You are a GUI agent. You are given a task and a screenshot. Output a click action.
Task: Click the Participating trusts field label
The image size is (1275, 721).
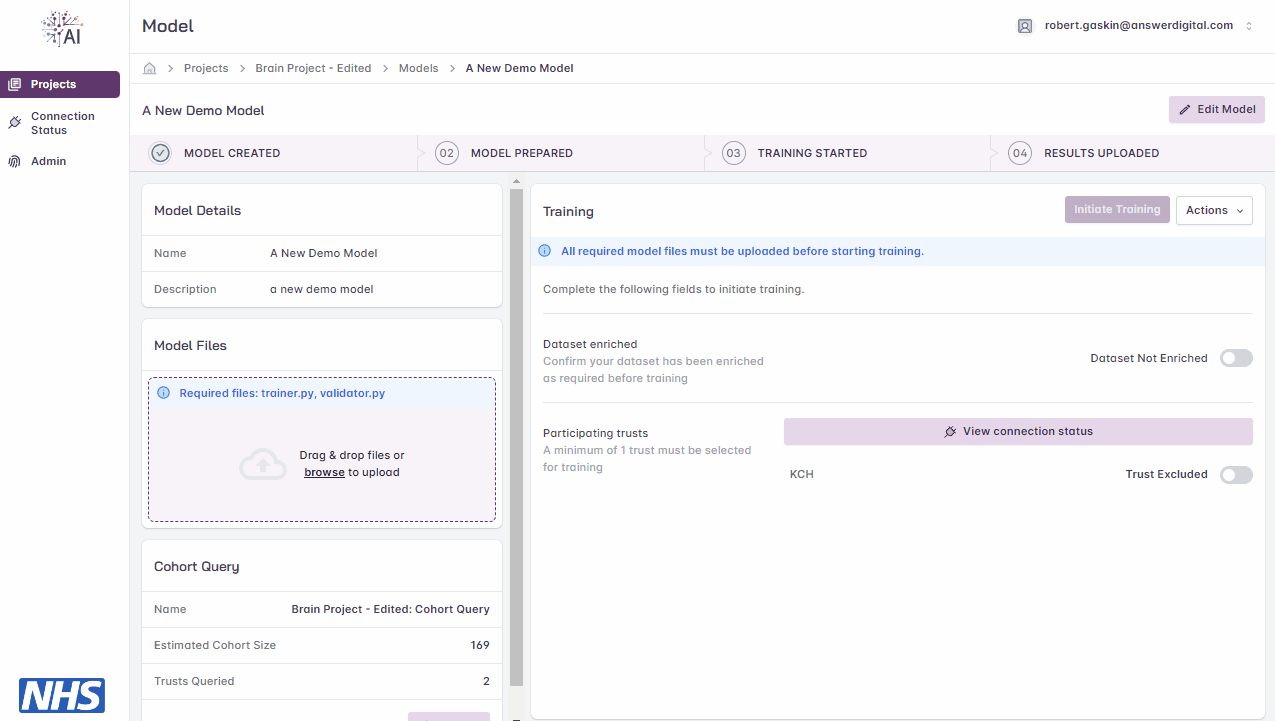[x=596, y=433]
